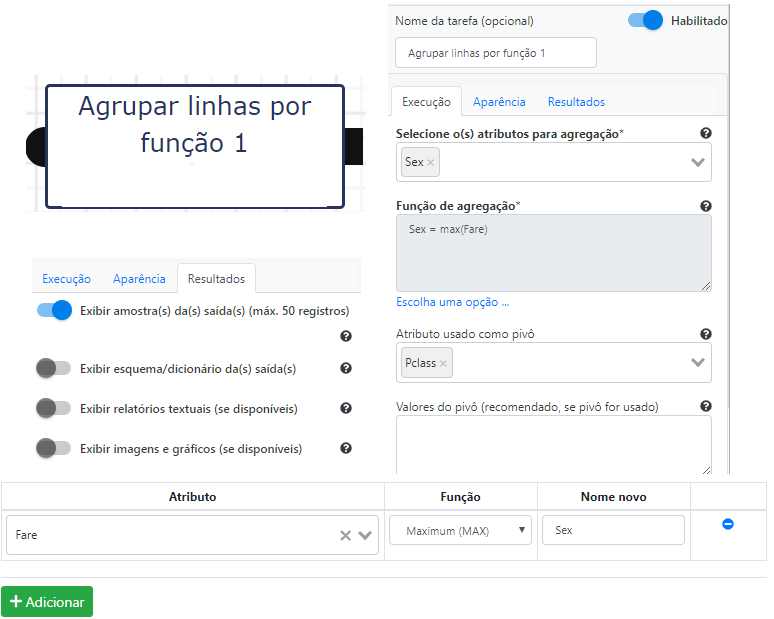This screenshot has height=619, width=774.
Task: Expand the aggregation attributes dropdown chevron
Action: click(697, 162)
